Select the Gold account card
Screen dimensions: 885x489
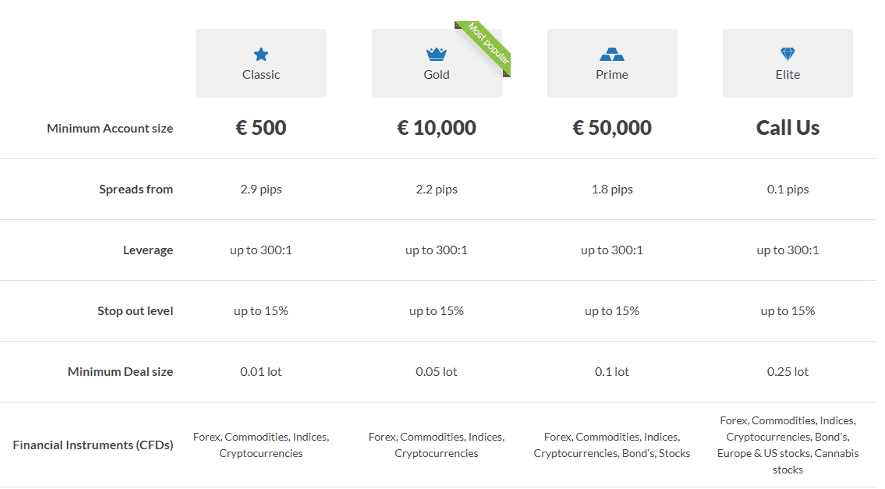click(437, 63)
